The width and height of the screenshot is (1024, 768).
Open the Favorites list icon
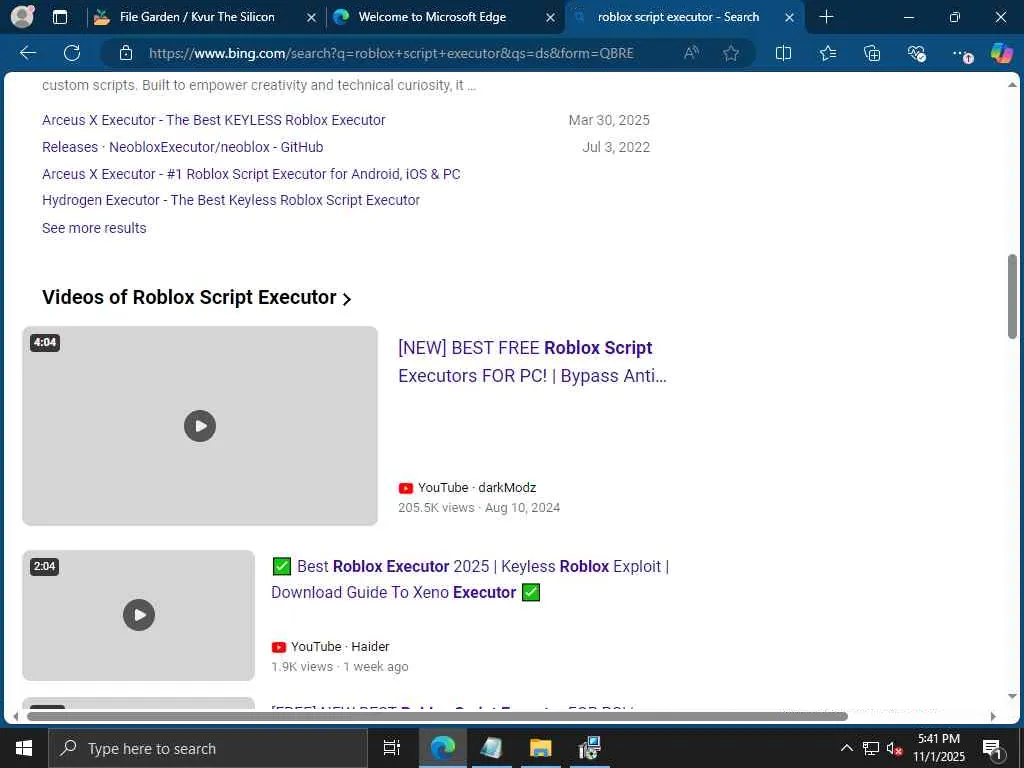tap(827, 53)
